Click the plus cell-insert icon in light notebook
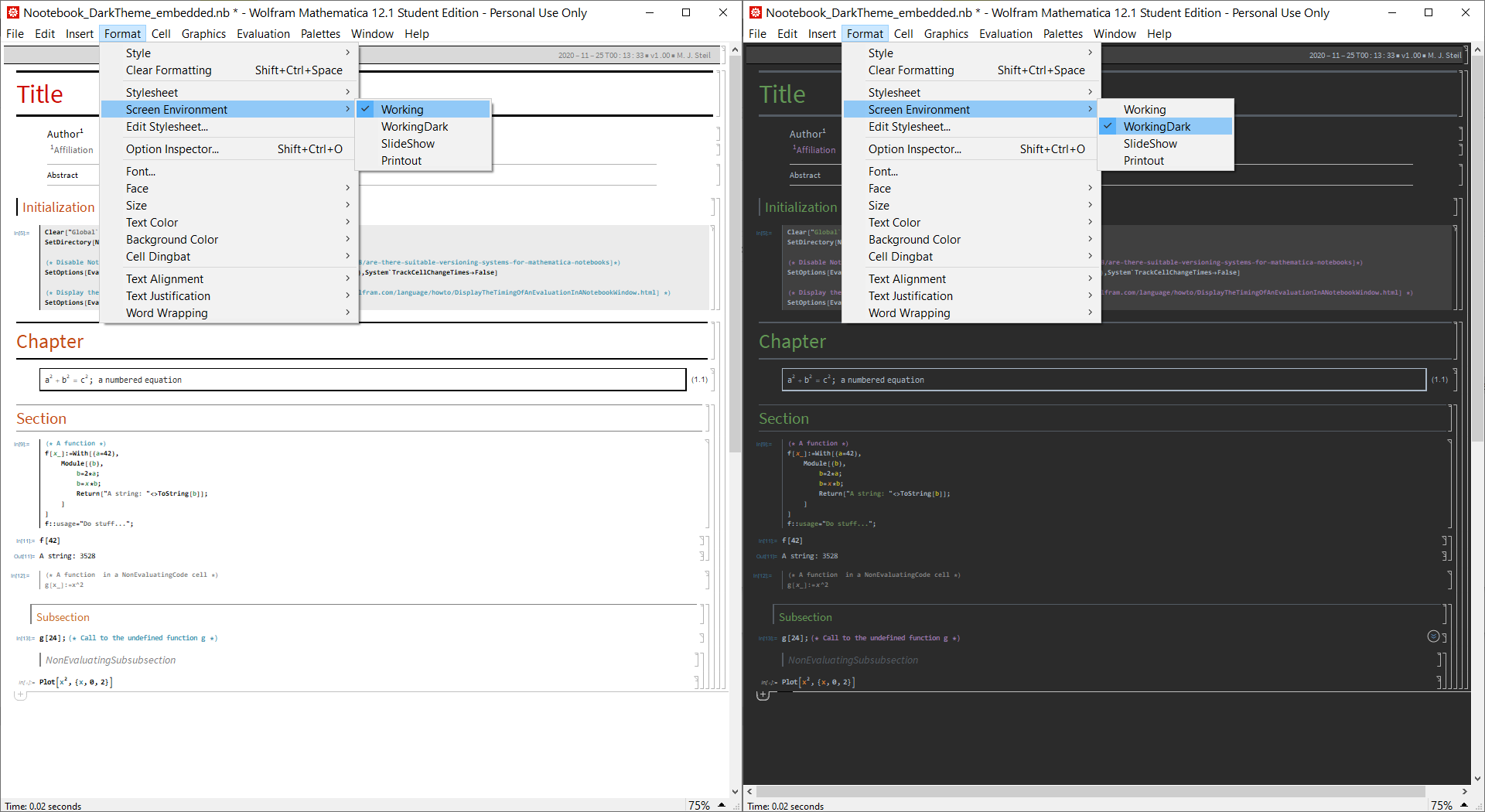The height and width of the screenshot is (812, 1485). [x=20, y=695]
